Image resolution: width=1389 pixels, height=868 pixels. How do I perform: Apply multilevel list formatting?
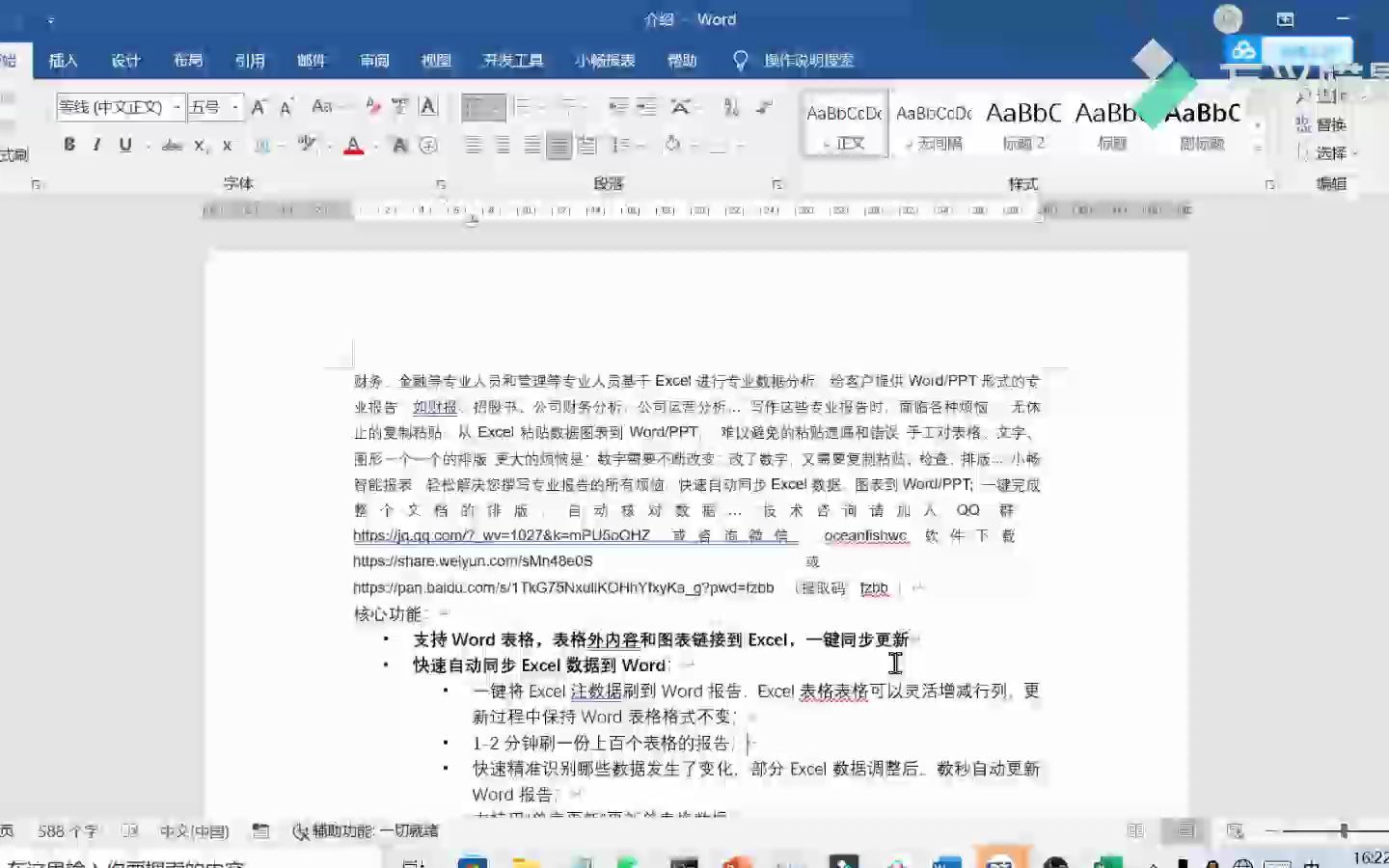[569, 107]
